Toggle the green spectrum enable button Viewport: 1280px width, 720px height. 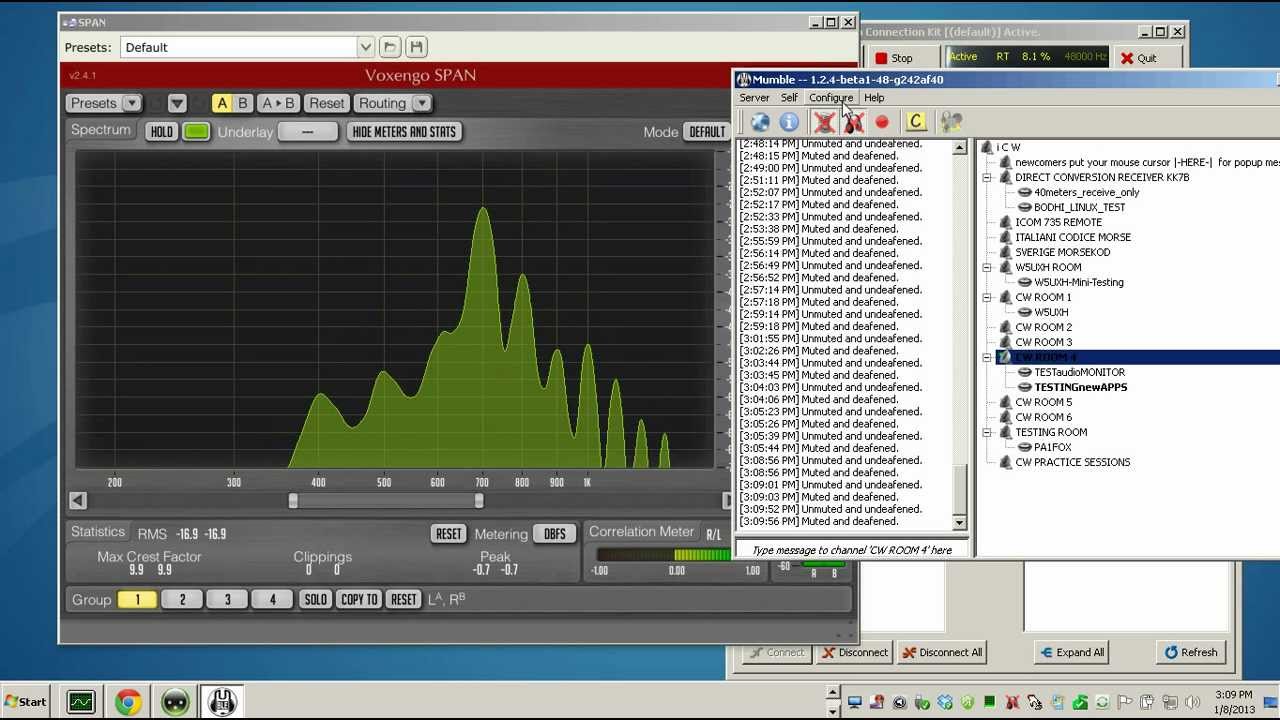(196, 132)
